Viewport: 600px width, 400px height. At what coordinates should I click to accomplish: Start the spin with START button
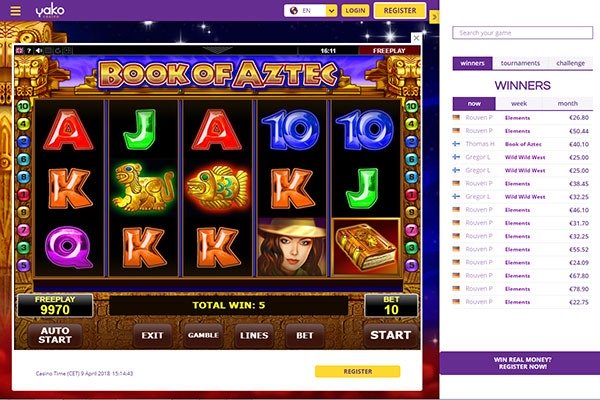(x=391, y=335)
